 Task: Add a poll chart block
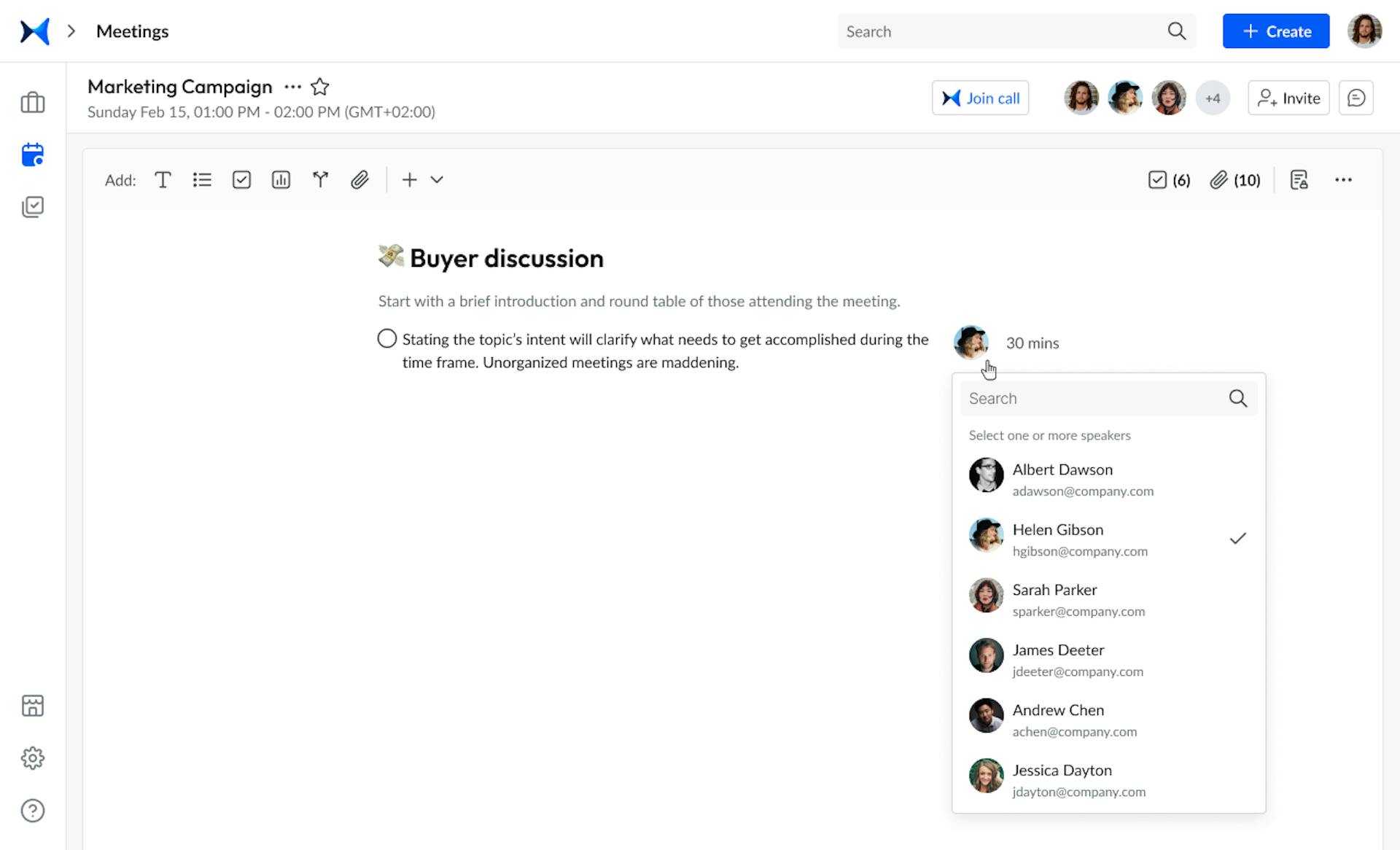click(x=281, y=179)
